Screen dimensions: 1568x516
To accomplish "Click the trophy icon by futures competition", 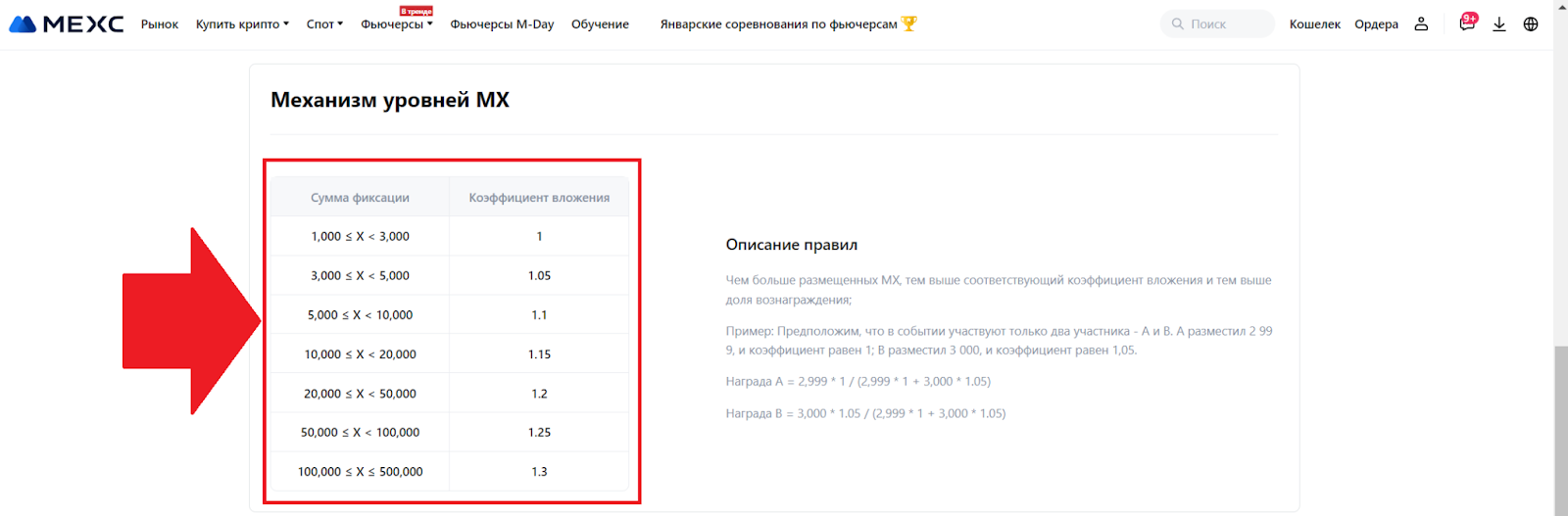I will point(909,23).
